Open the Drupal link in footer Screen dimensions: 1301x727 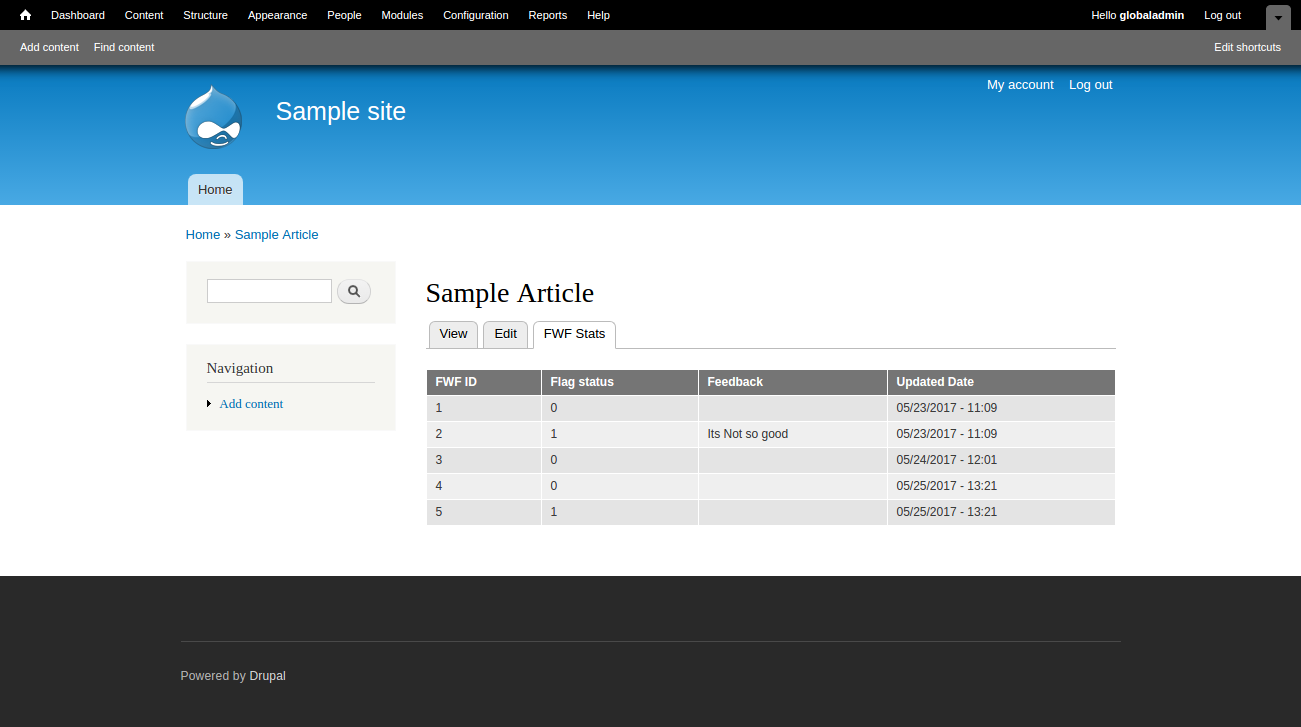[x=267, y=676]
